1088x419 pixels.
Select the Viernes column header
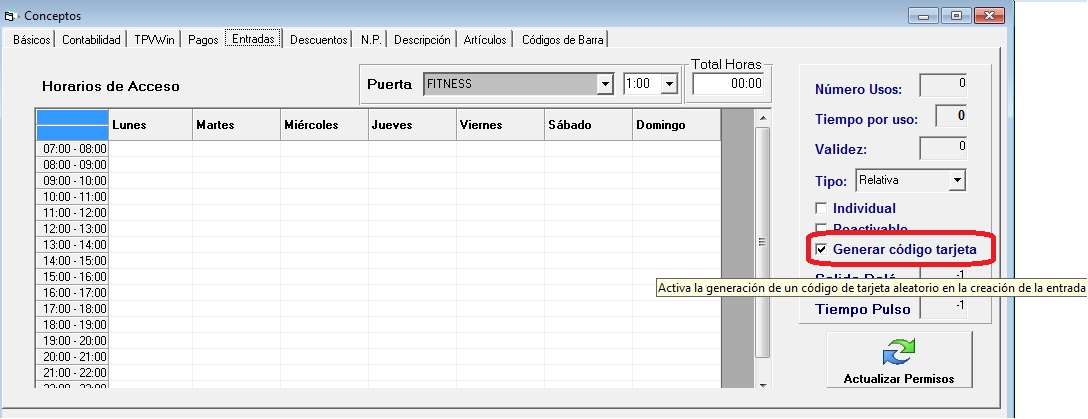pos(500,125)
